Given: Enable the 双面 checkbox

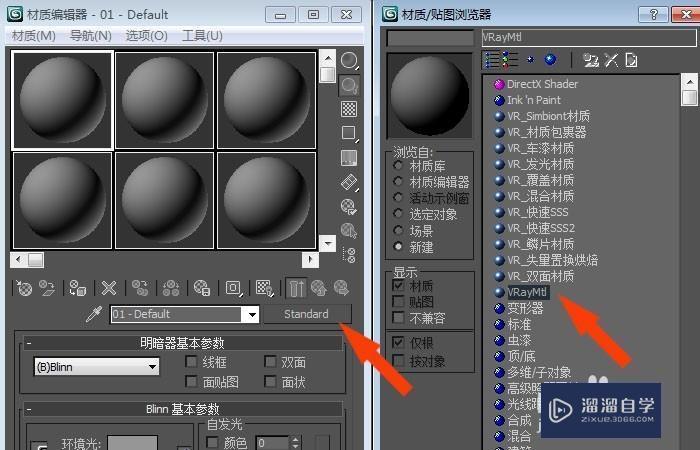Looking at the screenshot, I should [270, 361].
